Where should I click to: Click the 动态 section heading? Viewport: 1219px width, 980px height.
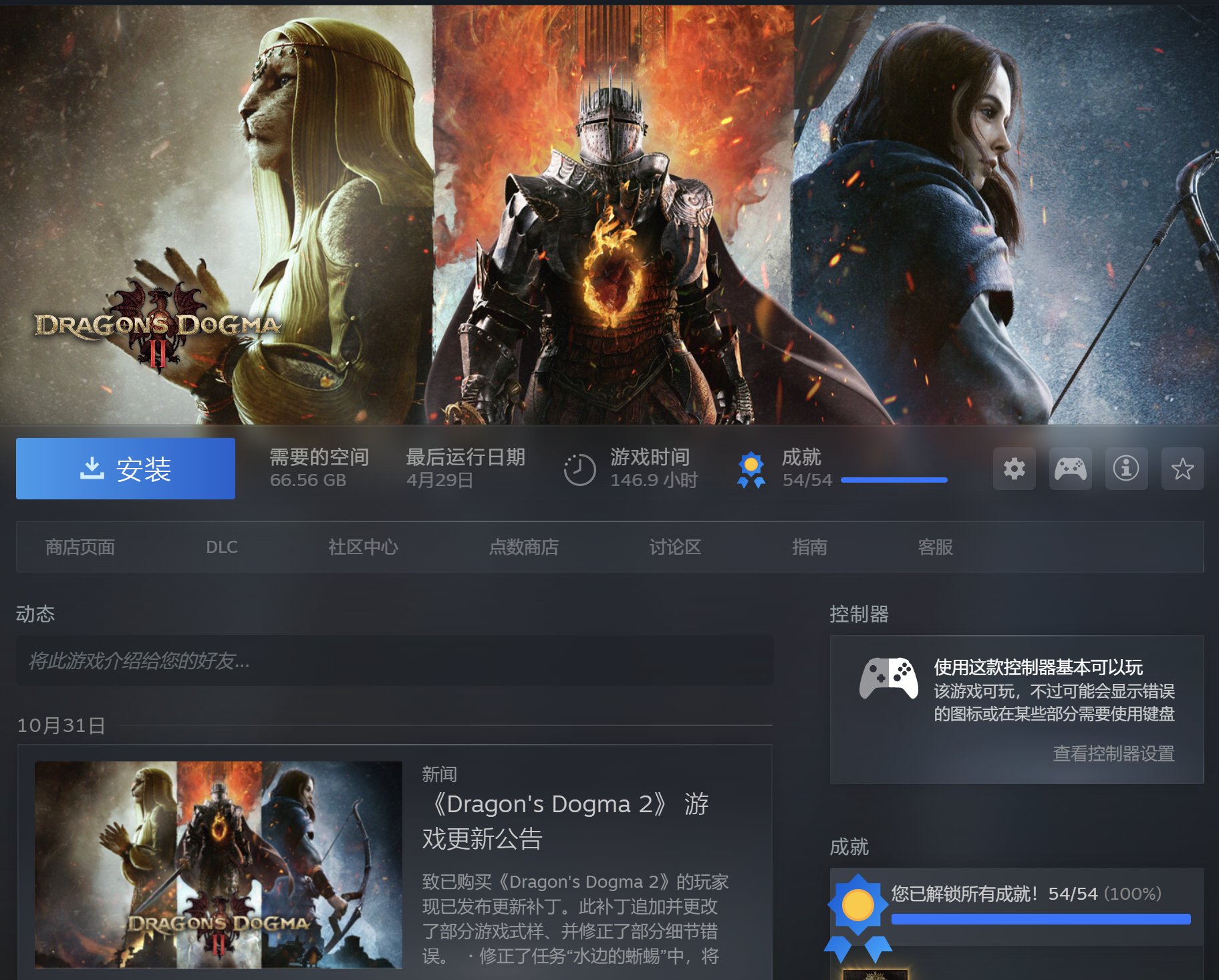coord(35,614)
